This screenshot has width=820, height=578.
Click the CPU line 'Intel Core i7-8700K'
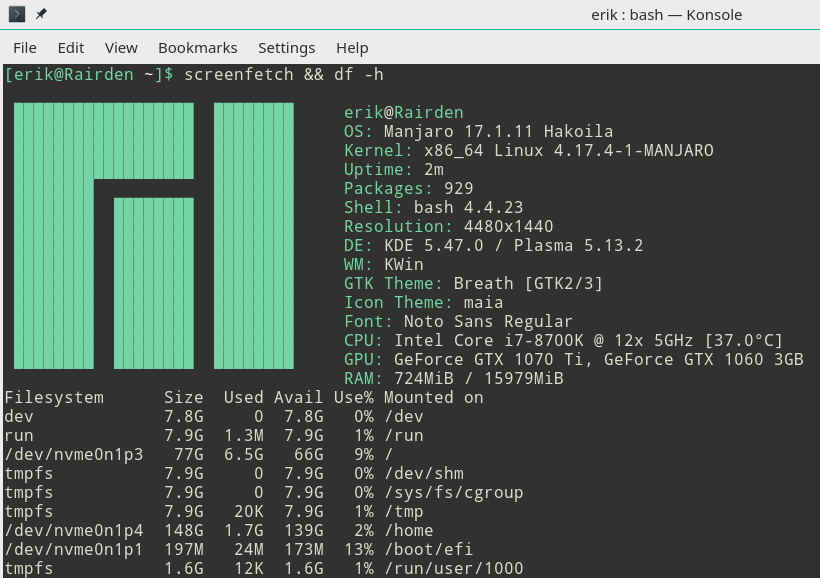point(489,341)
